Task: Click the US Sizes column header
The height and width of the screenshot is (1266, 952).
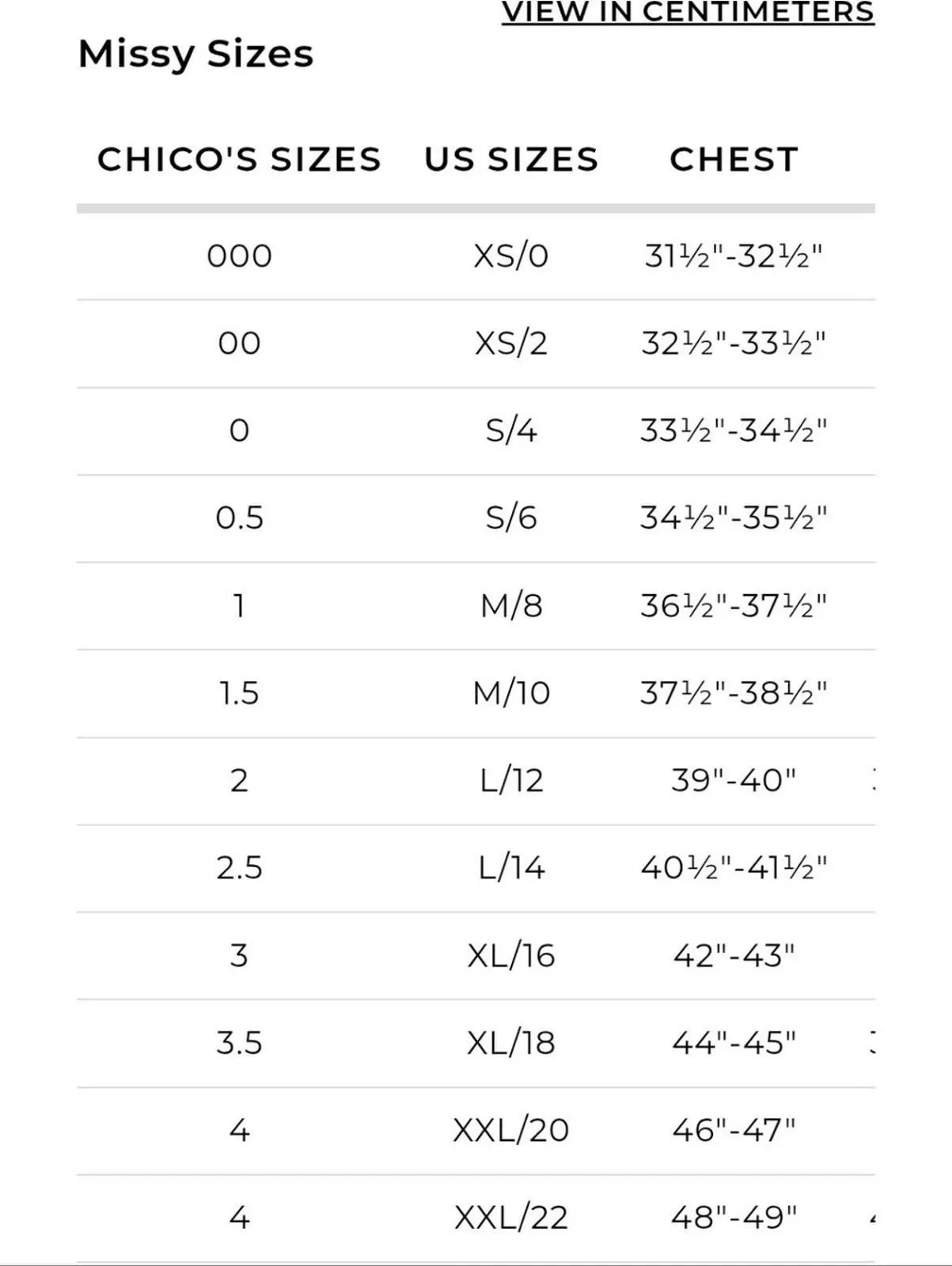Action: (511, 159)
